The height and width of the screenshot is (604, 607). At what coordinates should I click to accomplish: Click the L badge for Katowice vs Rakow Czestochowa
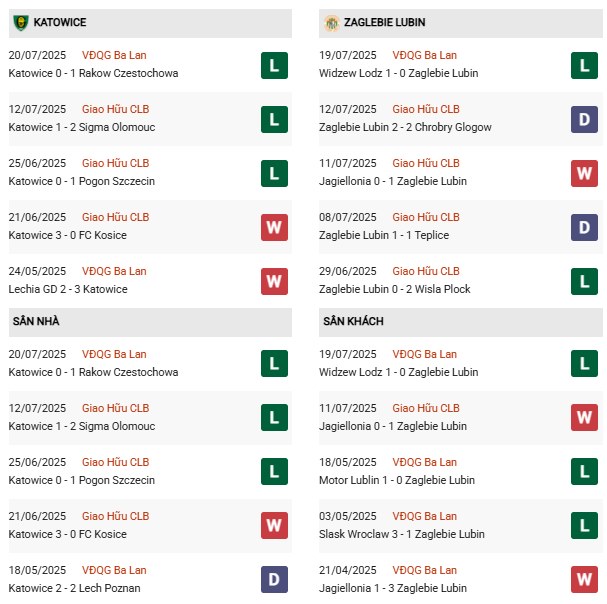274,66
